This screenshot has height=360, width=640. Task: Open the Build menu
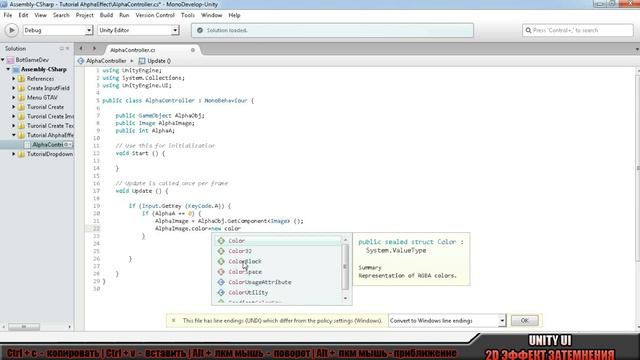(106, 15)
